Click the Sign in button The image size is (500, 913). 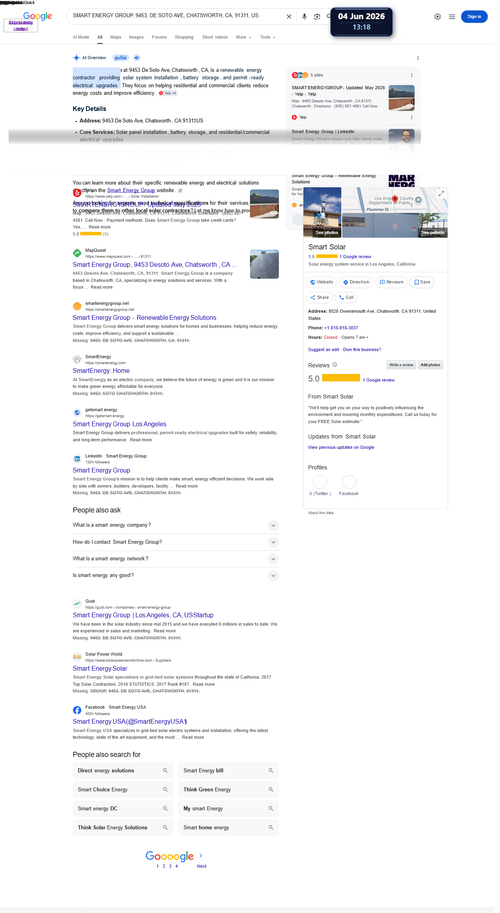pos(474,17)
